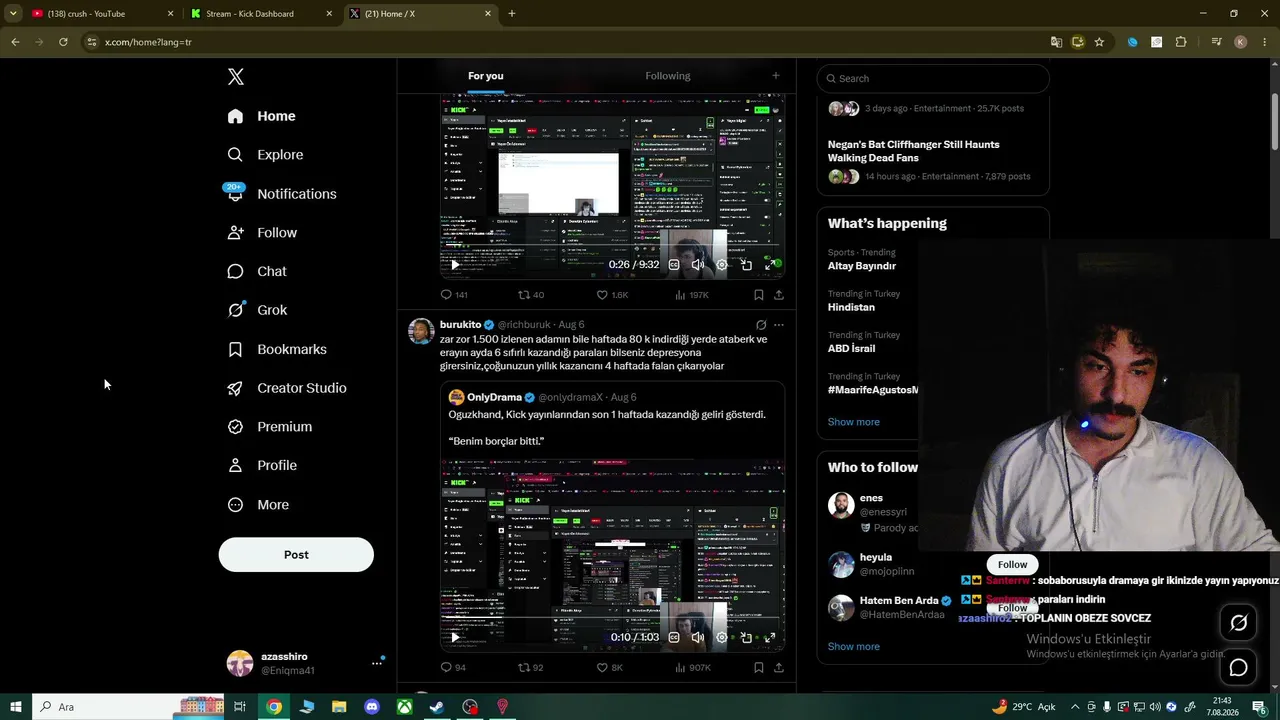Image resolution: width=1280 pixels, height=720 pixels.
Task: Open the Altay Bayındır trending topic
Action: (862, 266)
